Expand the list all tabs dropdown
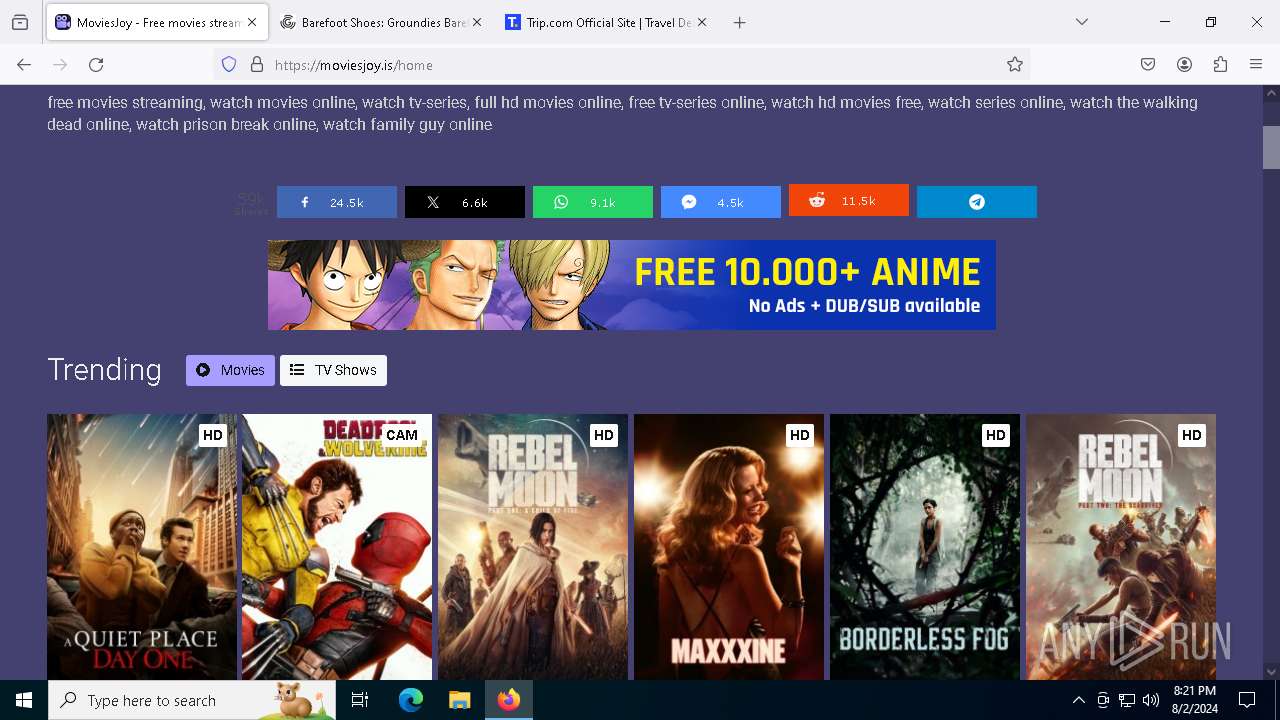Viewport: 1280px width, 720px height. [x=1082, y=22]
